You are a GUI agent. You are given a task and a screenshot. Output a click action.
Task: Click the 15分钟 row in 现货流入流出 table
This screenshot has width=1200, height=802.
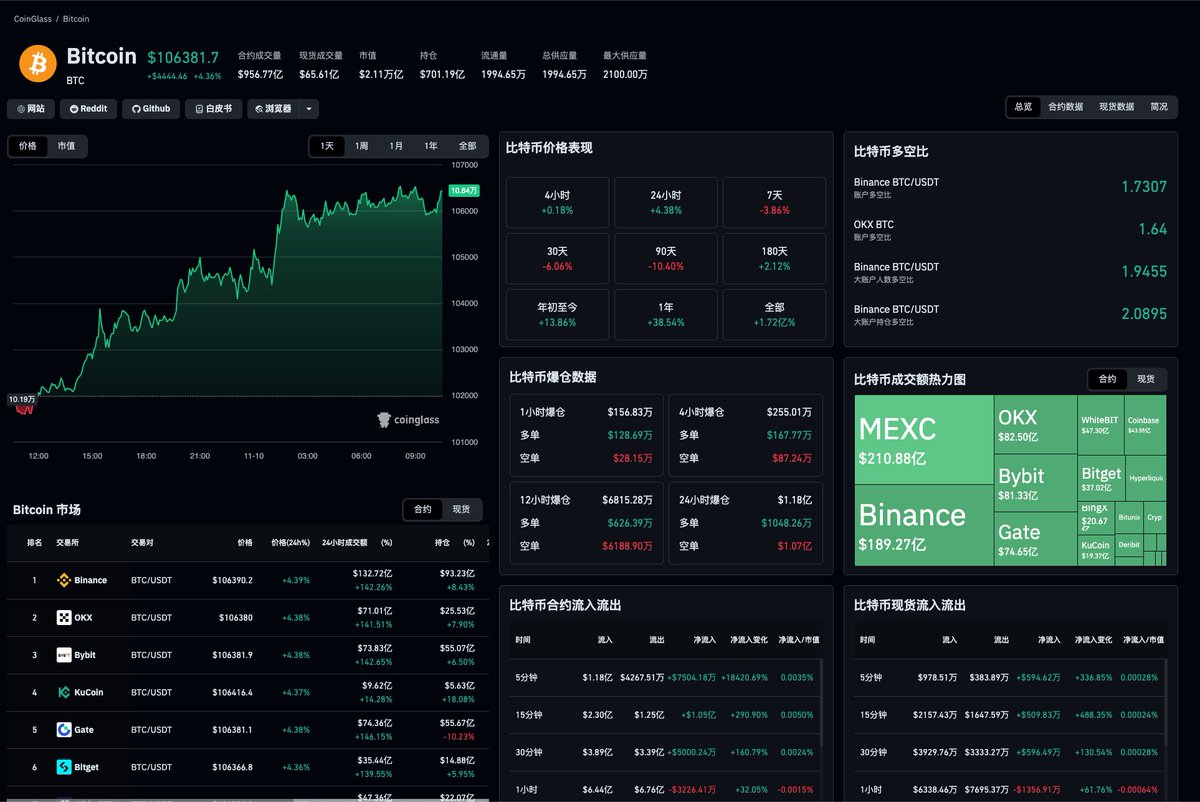1010,715
